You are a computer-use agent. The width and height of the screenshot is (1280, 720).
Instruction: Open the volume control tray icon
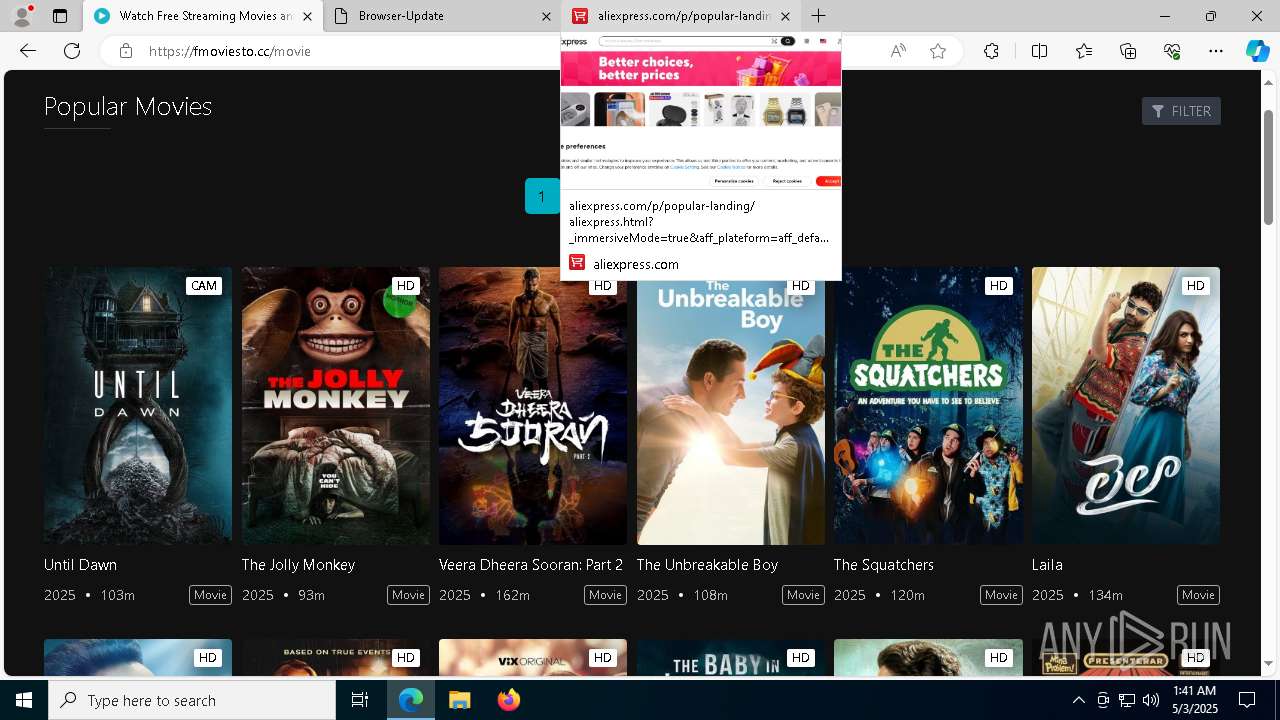tap(1150, 700)
